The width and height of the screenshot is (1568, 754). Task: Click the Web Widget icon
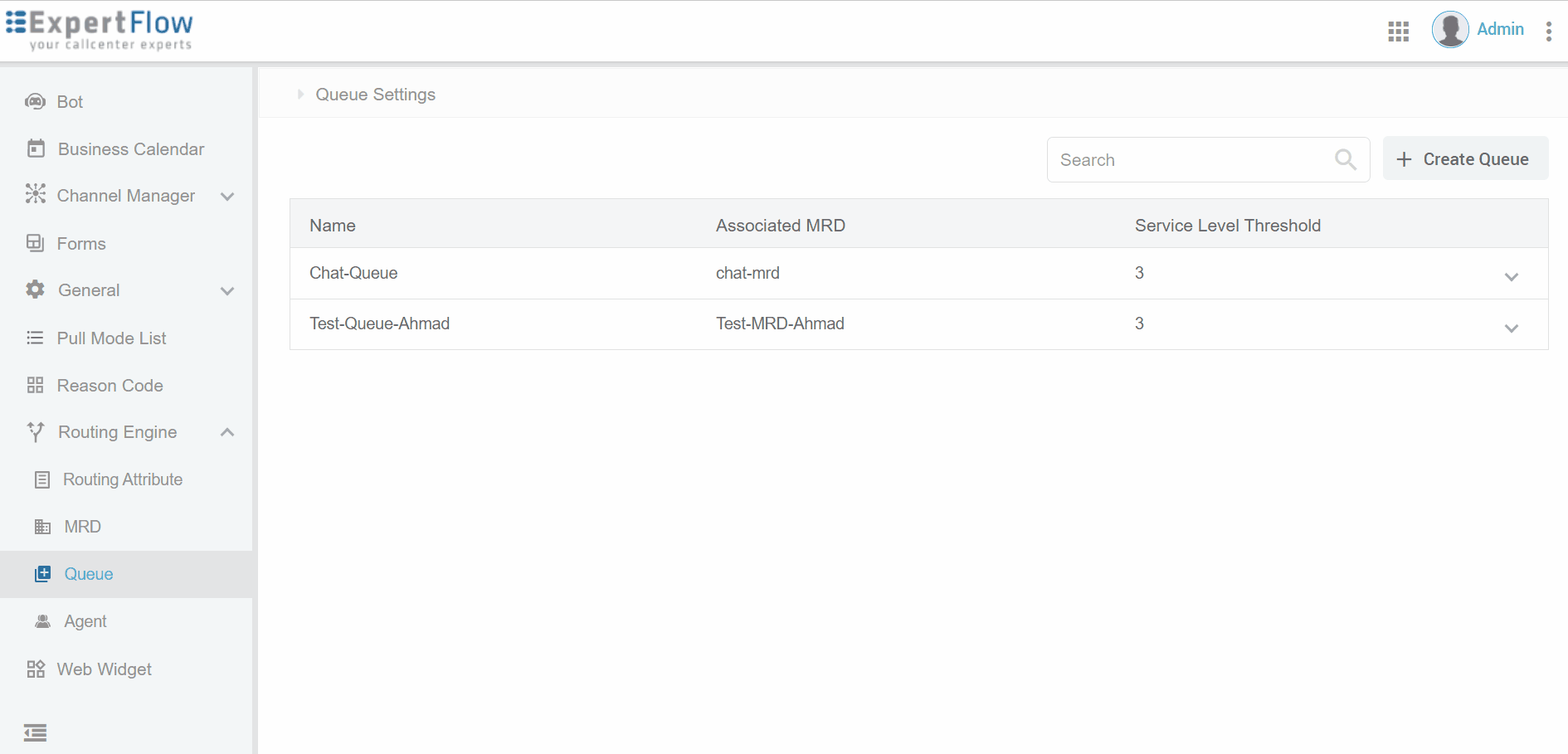(35, 669)
